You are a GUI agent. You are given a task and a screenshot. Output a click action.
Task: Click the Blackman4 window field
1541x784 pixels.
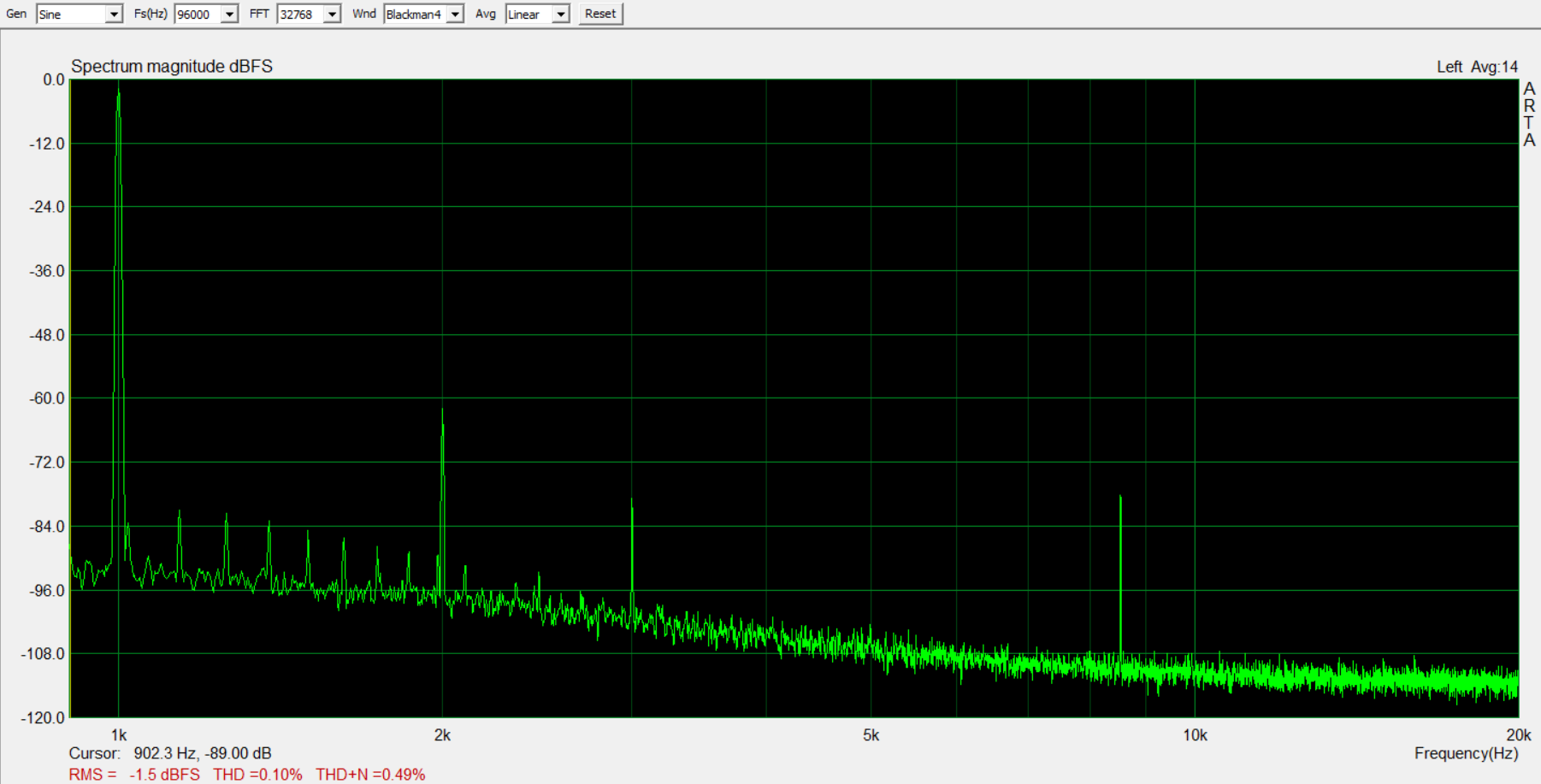(415, 14)
